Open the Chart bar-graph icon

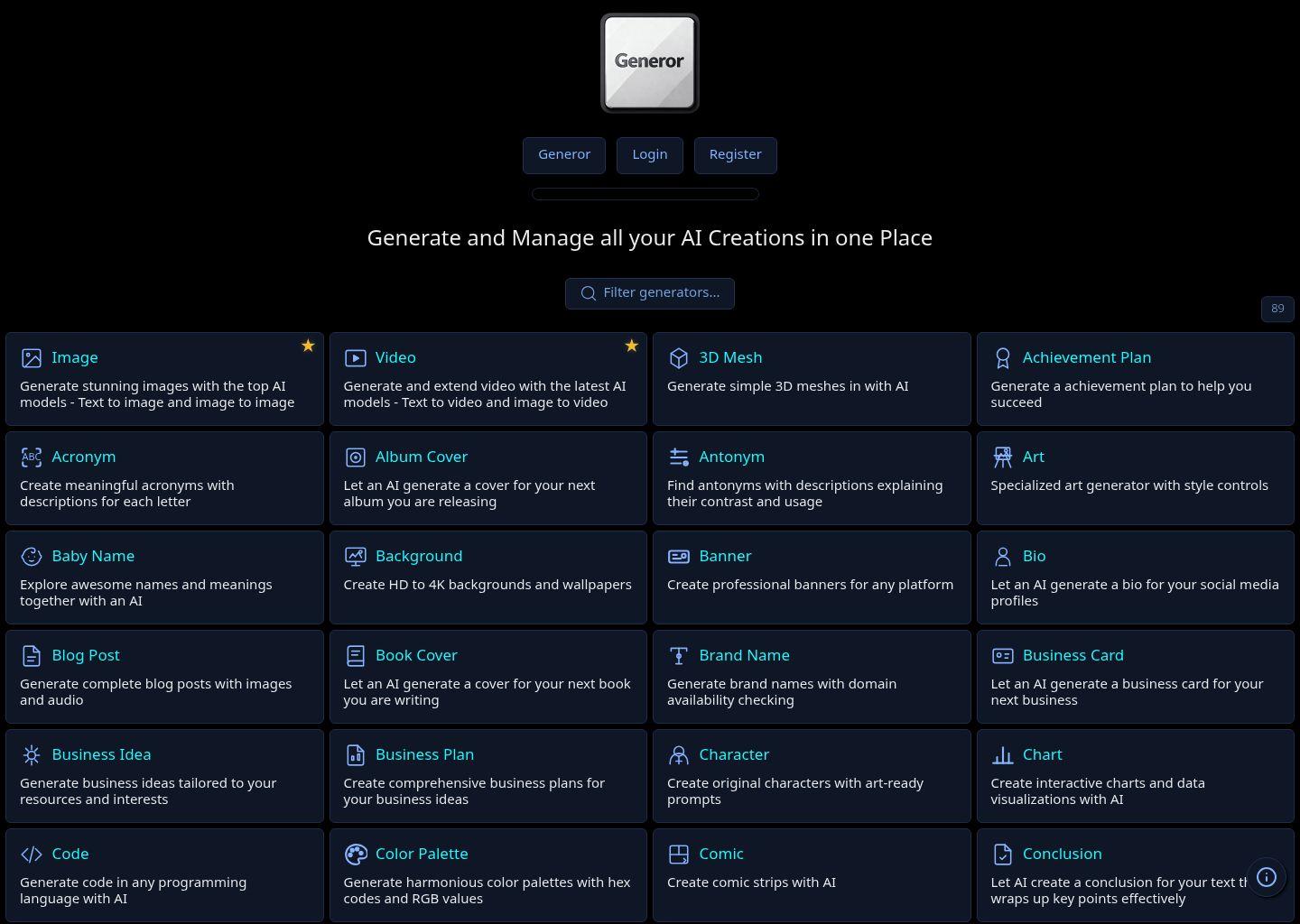click(1003, 755)
